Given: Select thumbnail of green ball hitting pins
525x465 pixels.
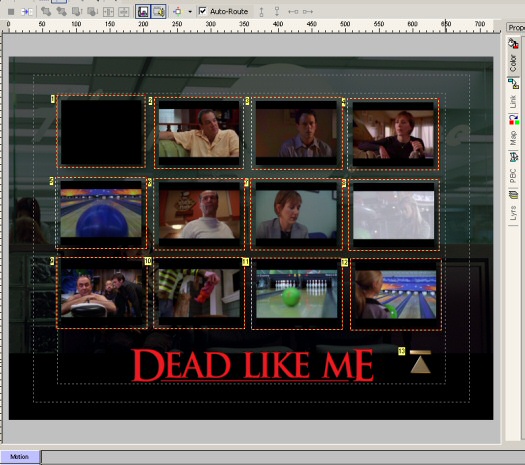Looking at the screenshot, I should tap(297, 294).
